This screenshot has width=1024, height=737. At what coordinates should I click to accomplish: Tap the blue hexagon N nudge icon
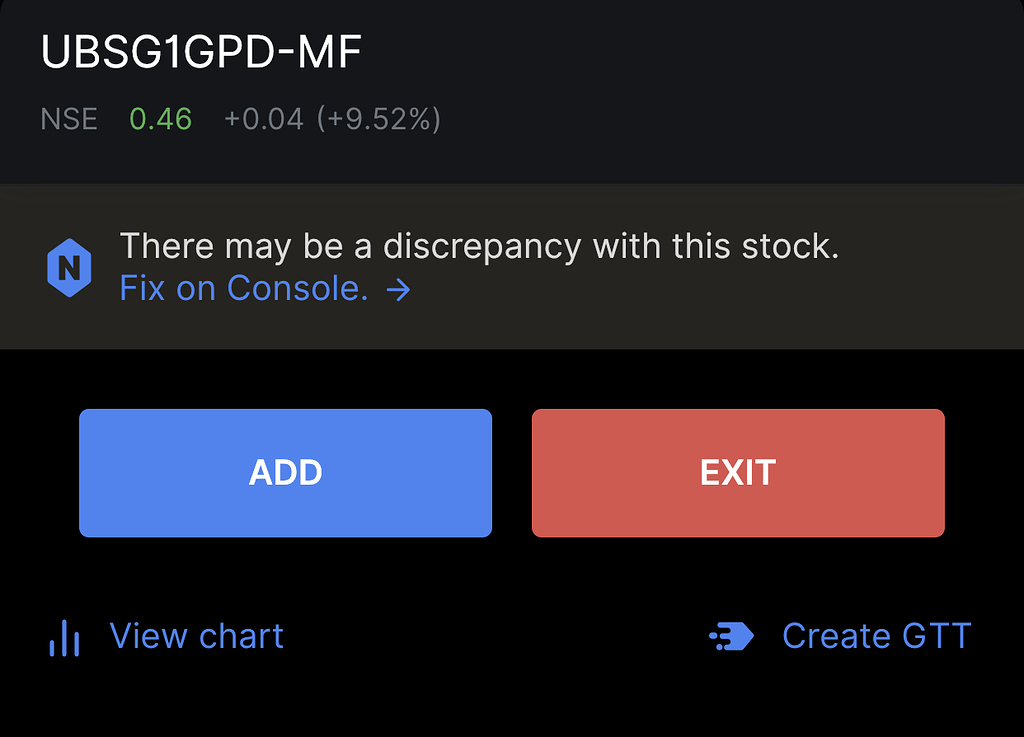click(69, 268)
